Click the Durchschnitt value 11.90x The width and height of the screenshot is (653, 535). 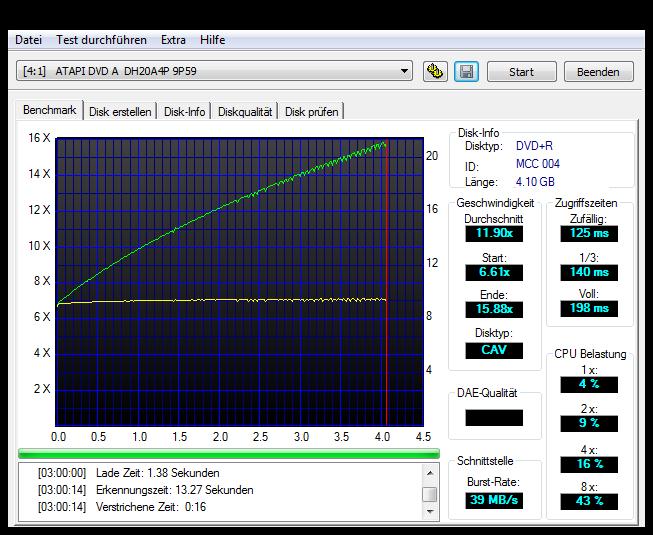click(494, 233)
